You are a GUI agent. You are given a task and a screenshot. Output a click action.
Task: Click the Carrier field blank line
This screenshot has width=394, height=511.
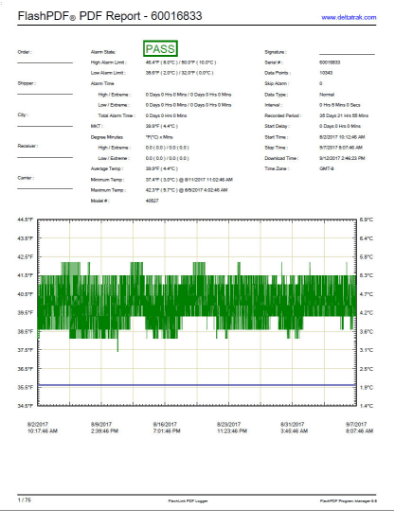pyautogui.click(x=45, y=188)
